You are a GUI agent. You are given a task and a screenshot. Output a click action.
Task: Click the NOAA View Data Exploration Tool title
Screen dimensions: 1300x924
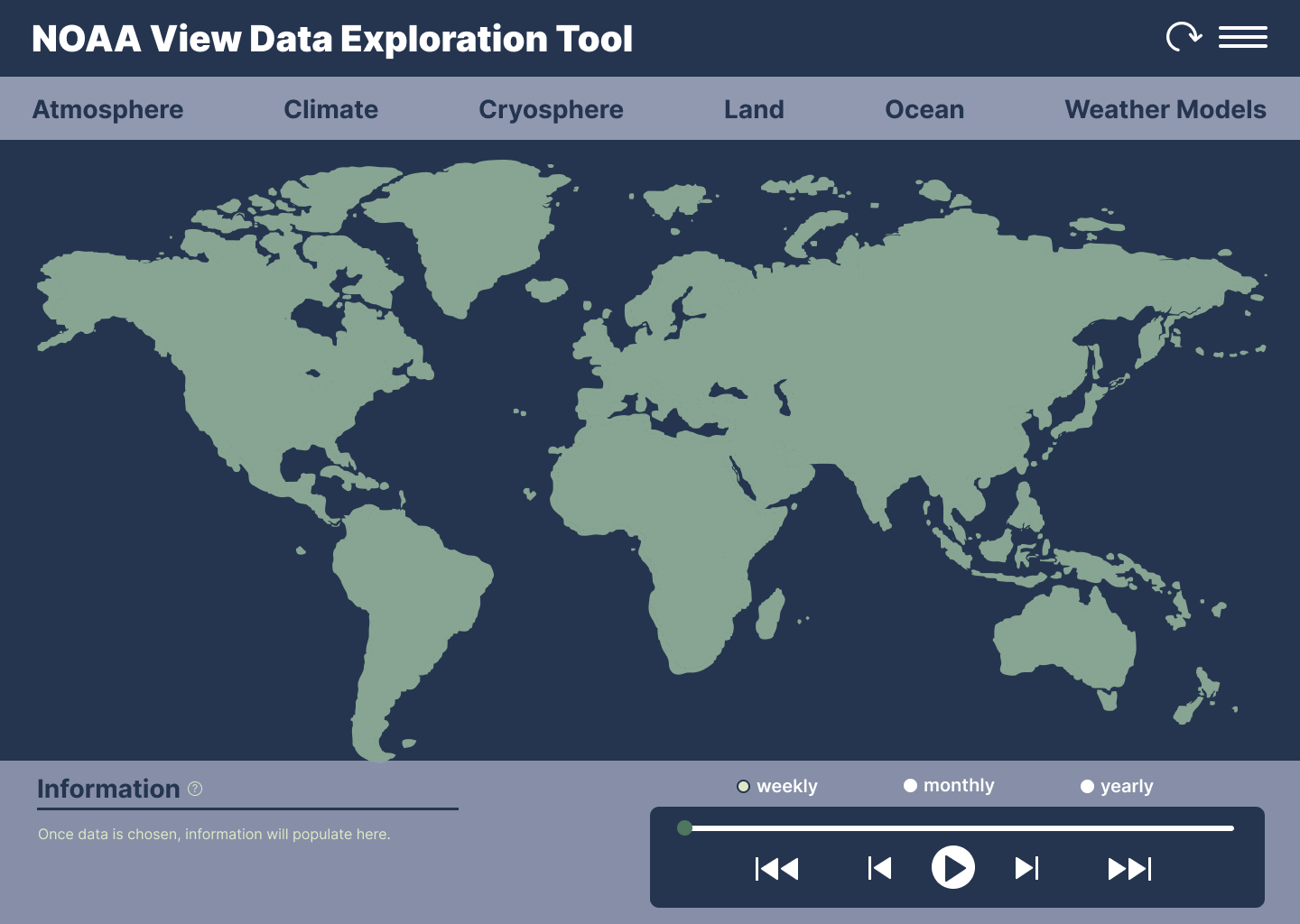click(x=332, y=39)
